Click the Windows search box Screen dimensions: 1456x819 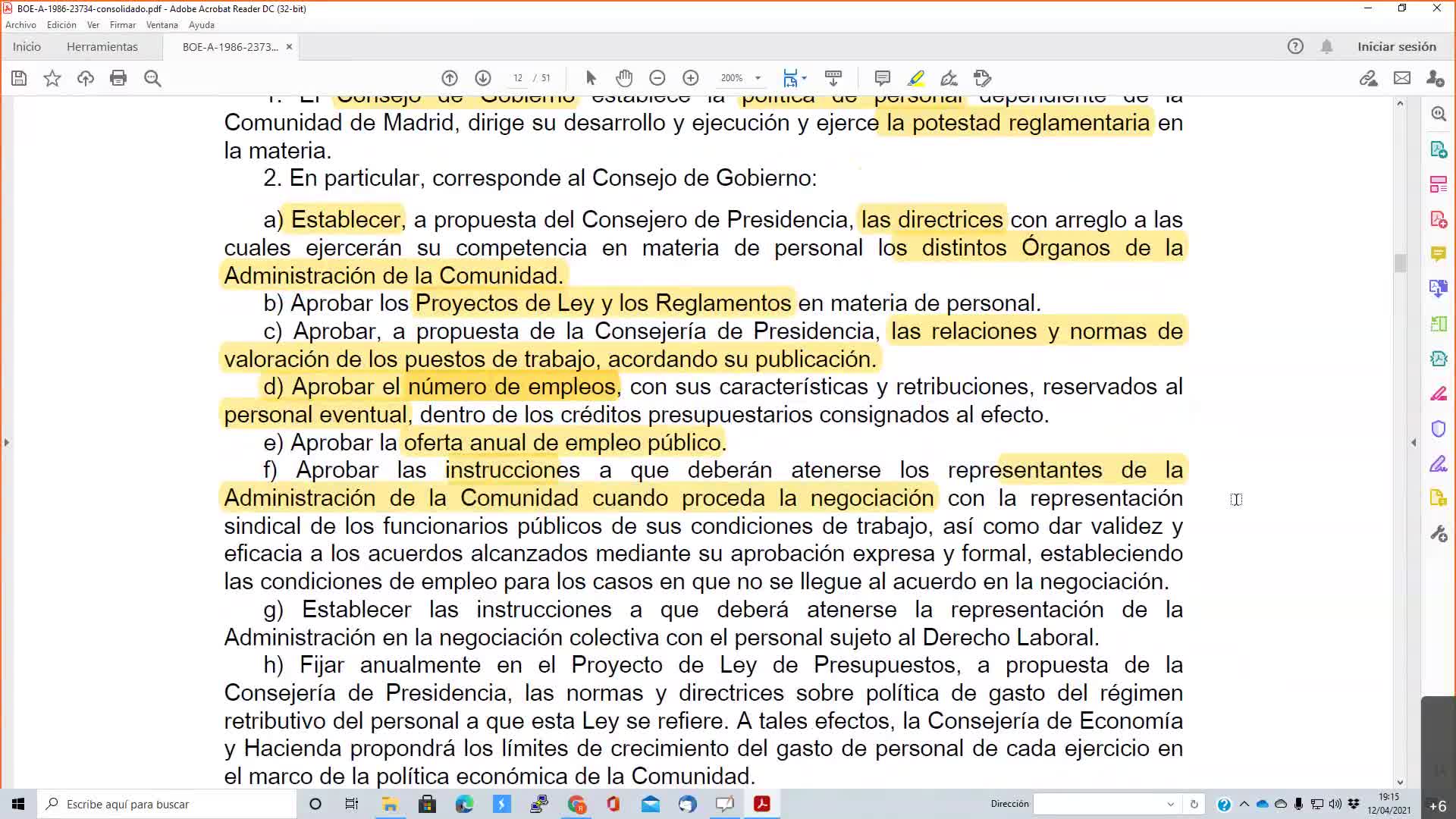[x=167, y=804]
